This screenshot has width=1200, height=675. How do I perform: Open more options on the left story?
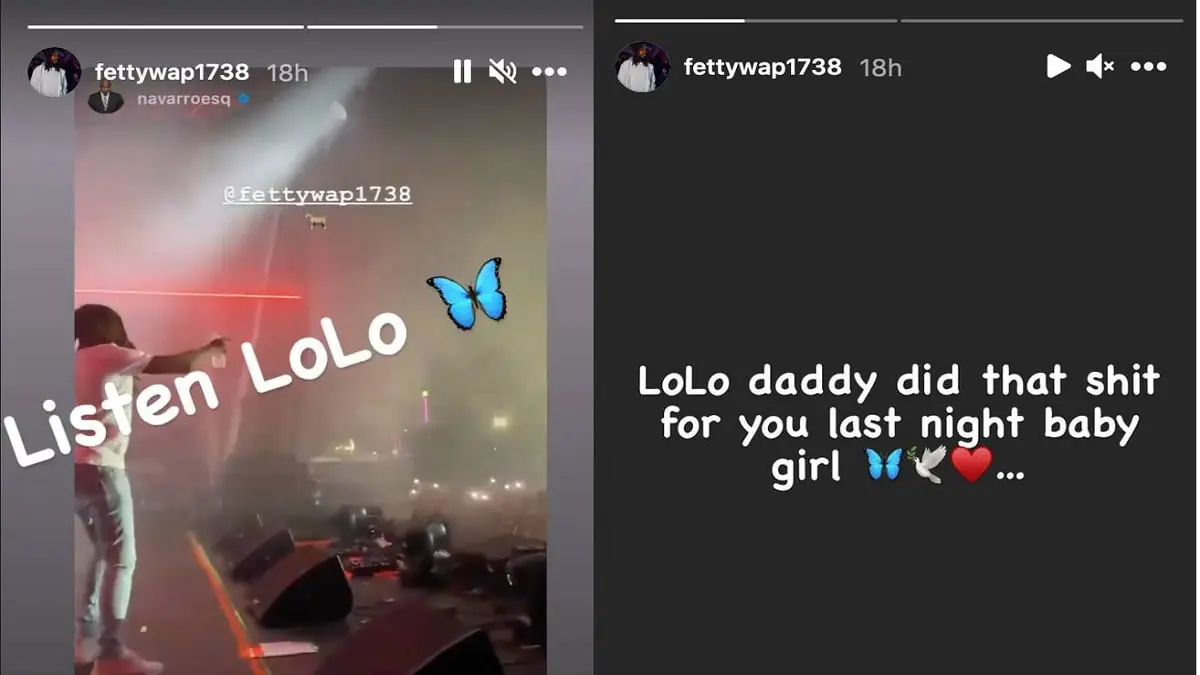549,72
